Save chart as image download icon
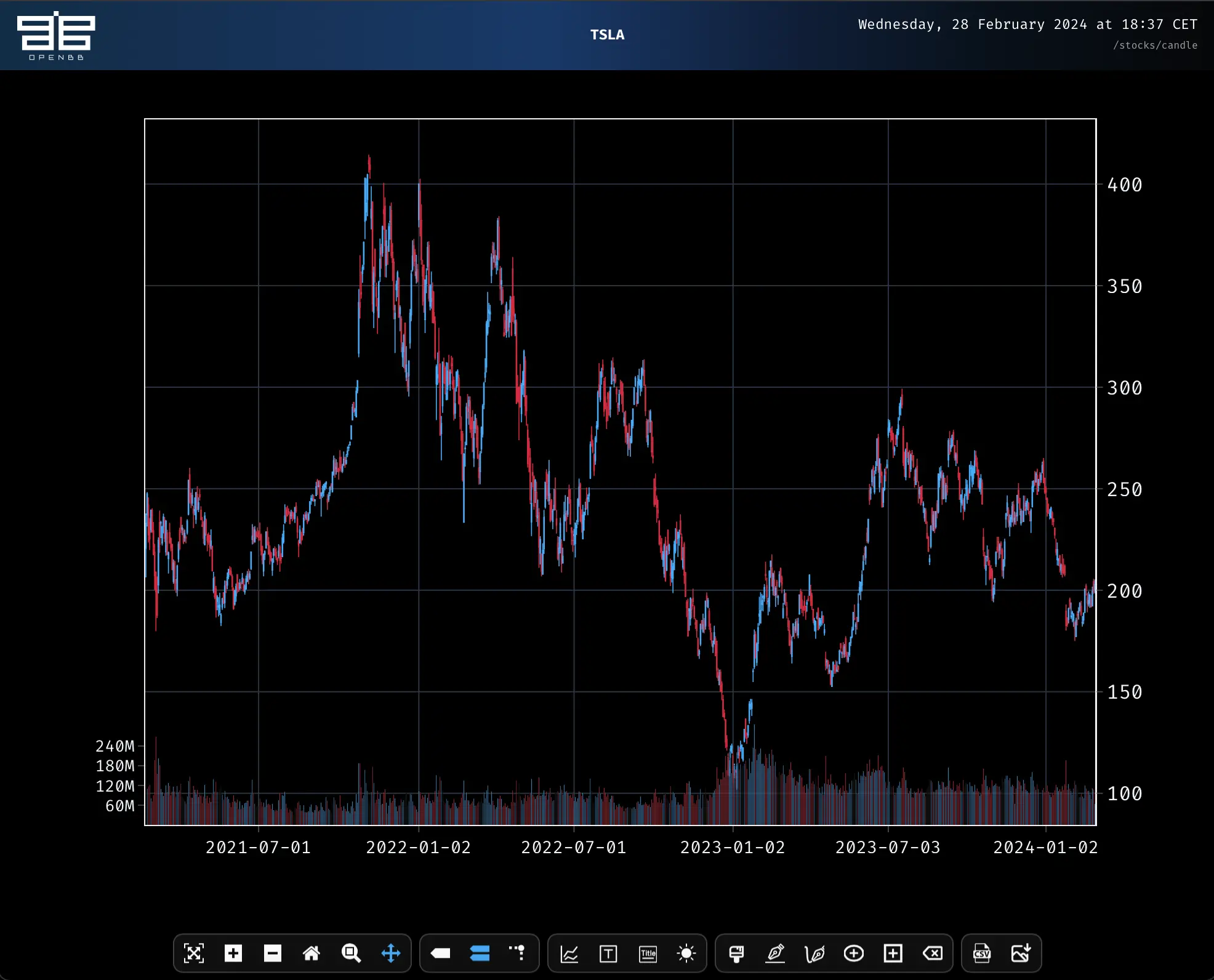 [1021, 954]
